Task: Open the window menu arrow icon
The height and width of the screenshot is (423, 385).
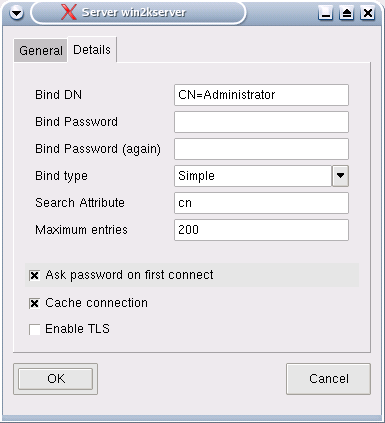Action: point(16,13)
